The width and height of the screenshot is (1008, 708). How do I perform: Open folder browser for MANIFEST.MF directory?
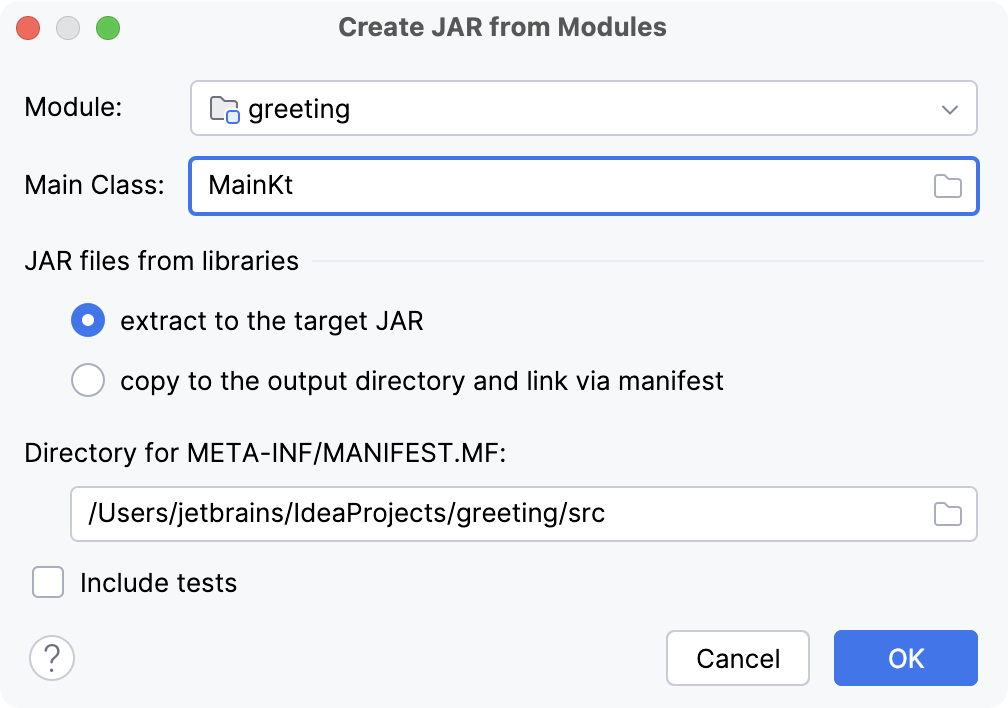pyautogui.click(x=947, y=513)
